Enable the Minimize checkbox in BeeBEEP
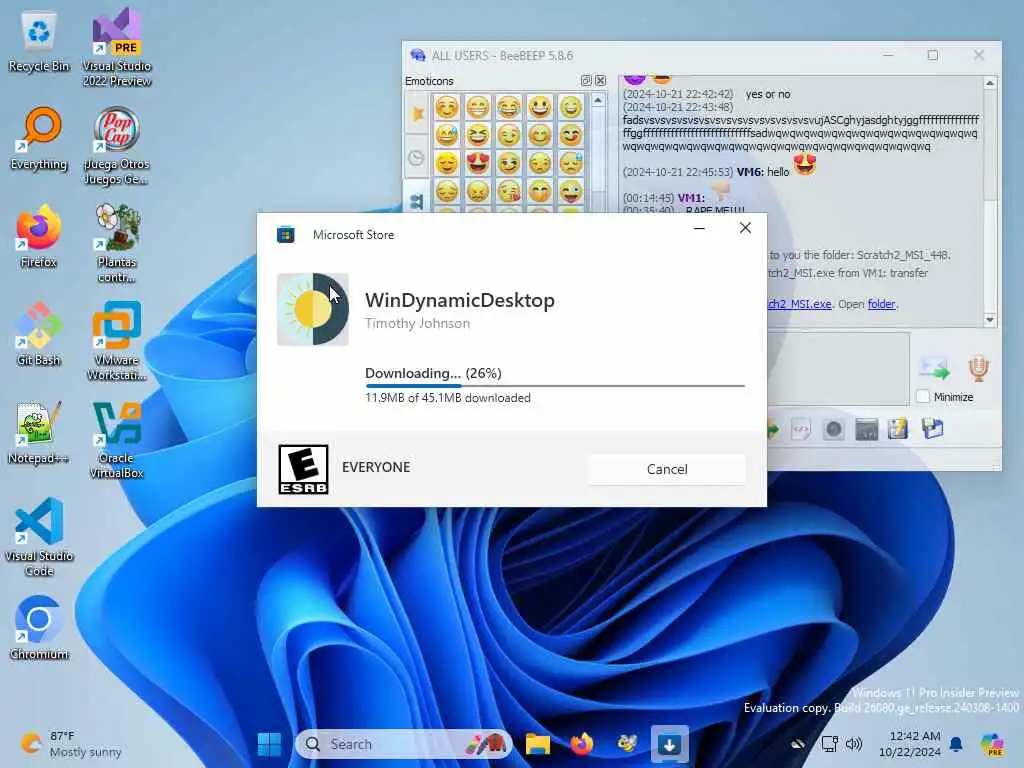This screenshot has height=768, width=1024. click(923, 396)
